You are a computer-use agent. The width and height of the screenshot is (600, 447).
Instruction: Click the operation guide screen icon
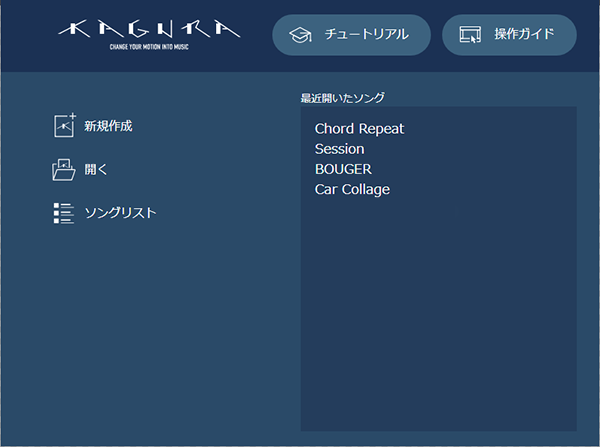point(470,34)
